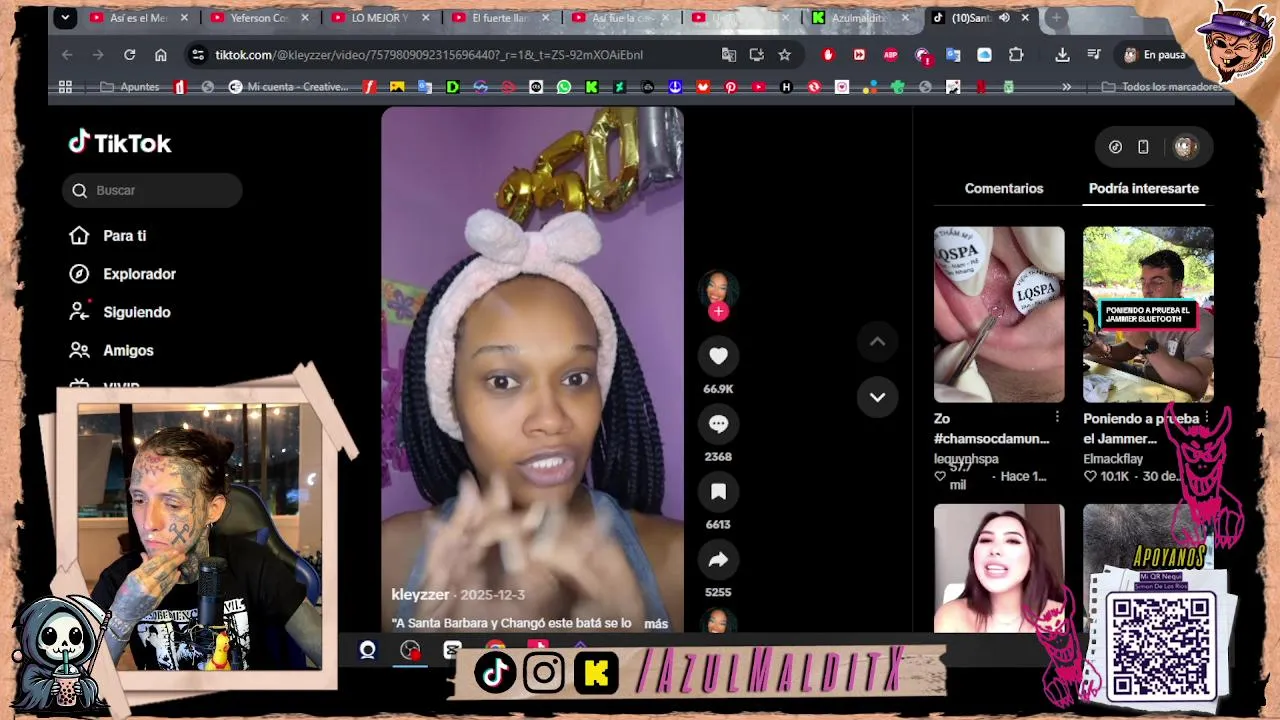Like the video with the heart icon
The height and width of the screenshot is (720, 1280).
click(718, 356)
